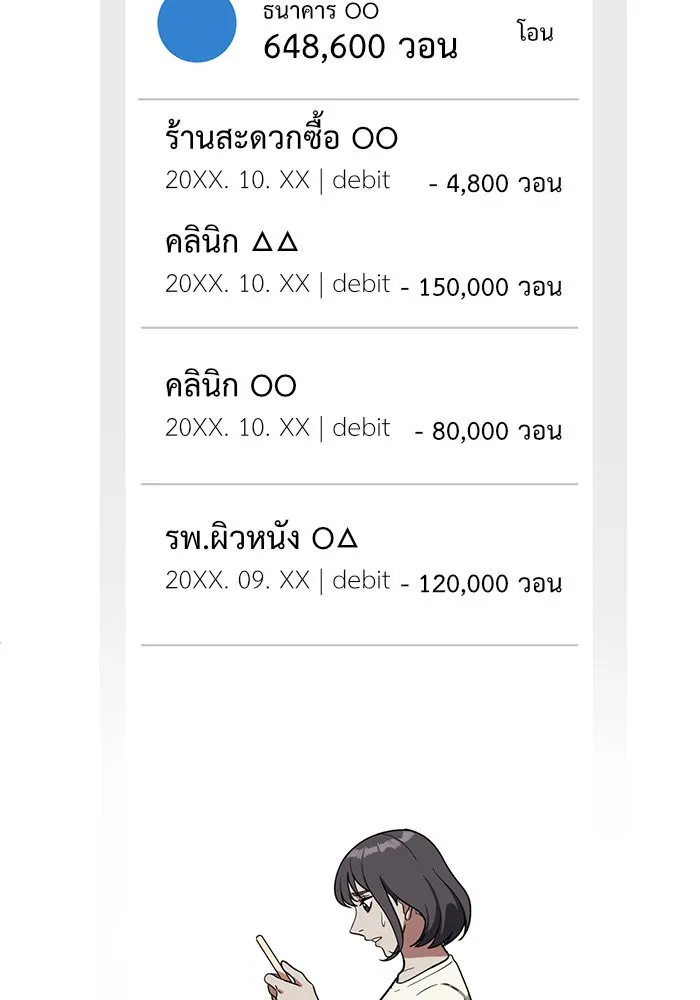Click the blue circular bank logo
The width and height of the screenshot is (700, 1000).
[x=197, y=27]
